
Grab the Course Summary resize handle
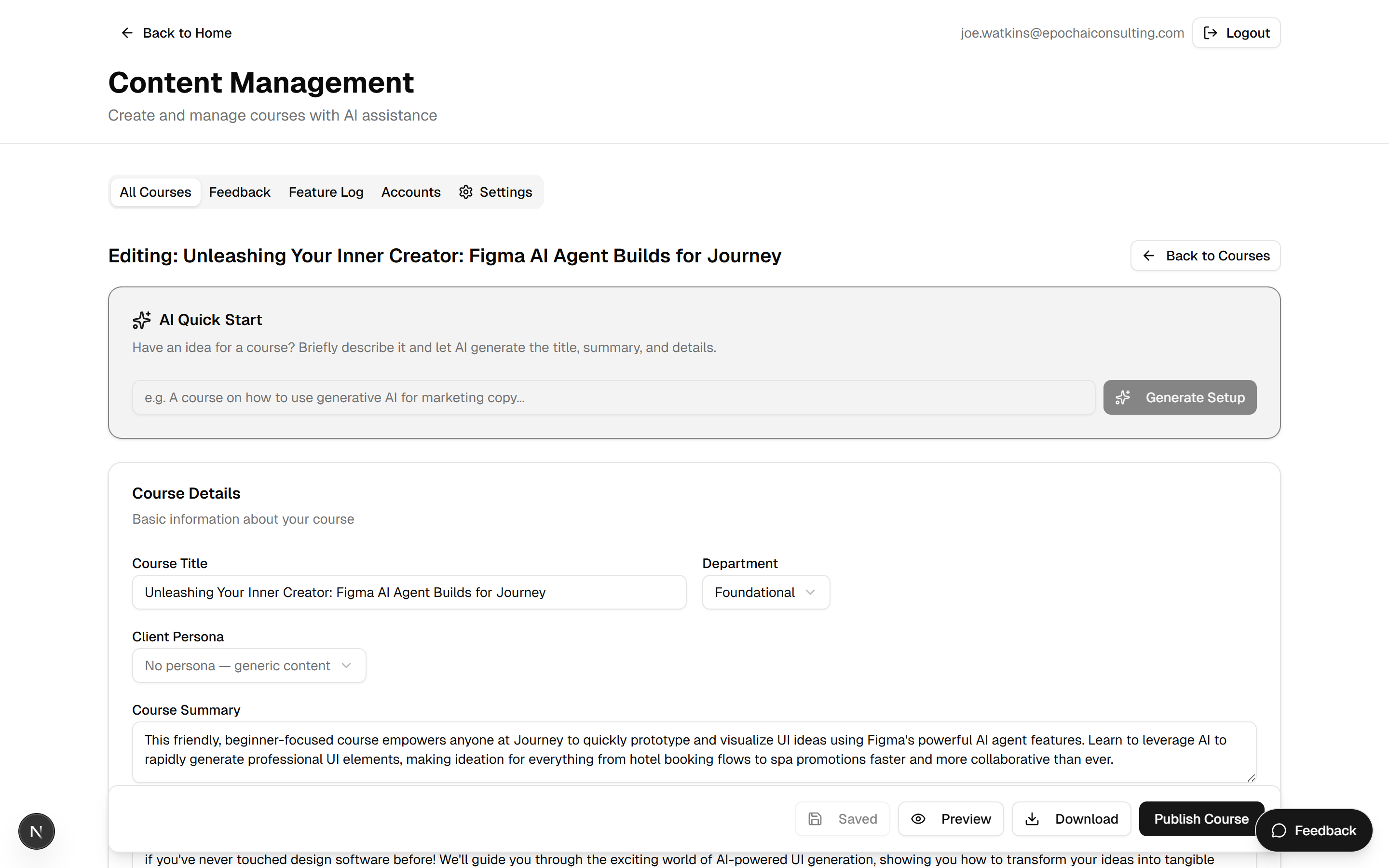[1251, 777]
